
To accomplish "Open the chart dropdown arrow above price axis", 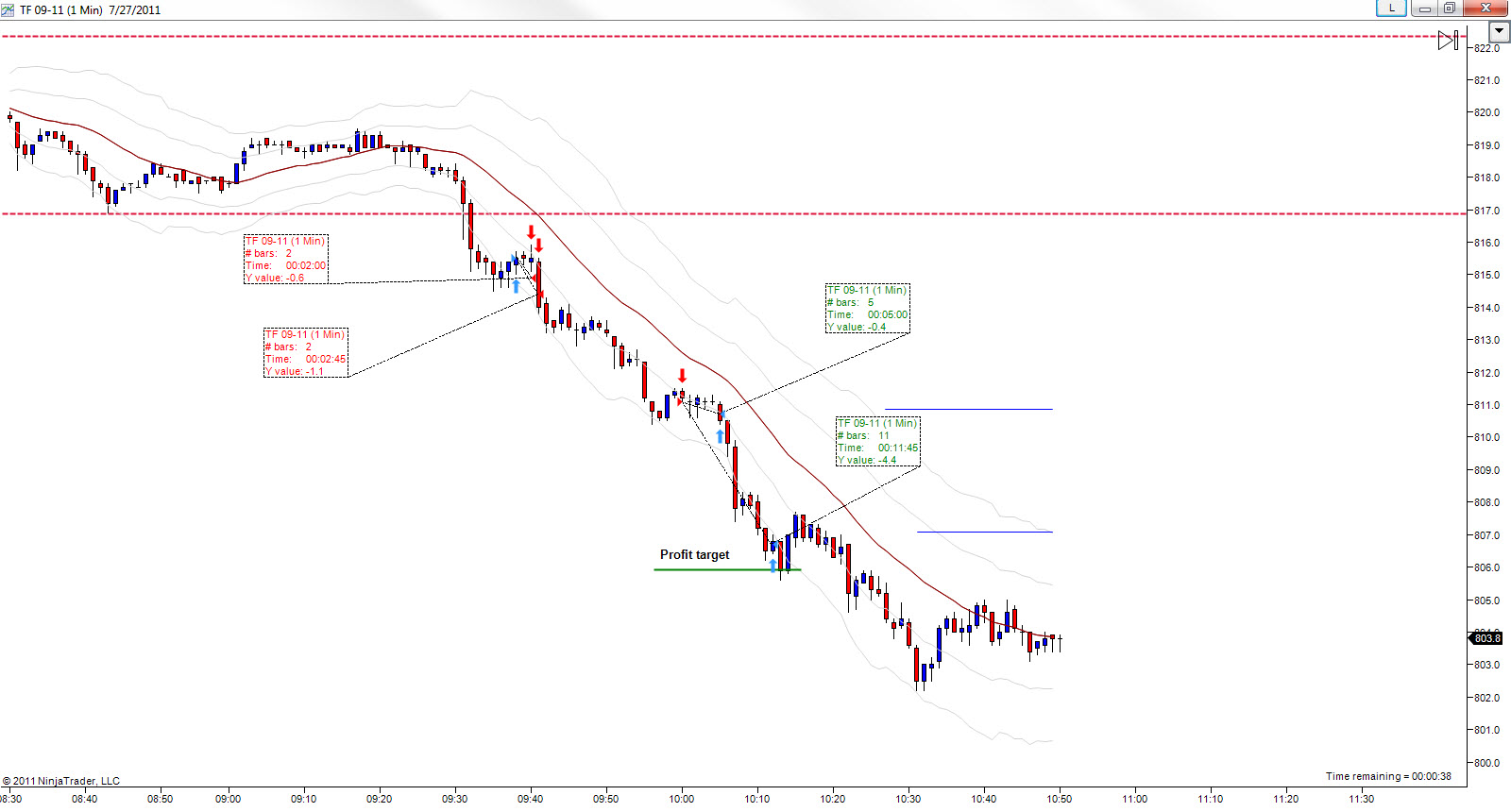I will 1499,31.
